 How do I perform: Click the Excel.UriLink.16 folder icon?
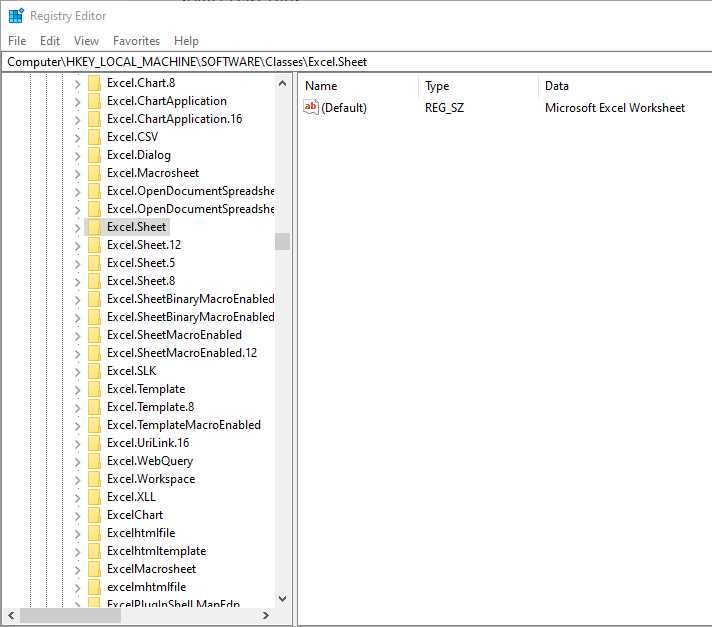coord(94,443)
